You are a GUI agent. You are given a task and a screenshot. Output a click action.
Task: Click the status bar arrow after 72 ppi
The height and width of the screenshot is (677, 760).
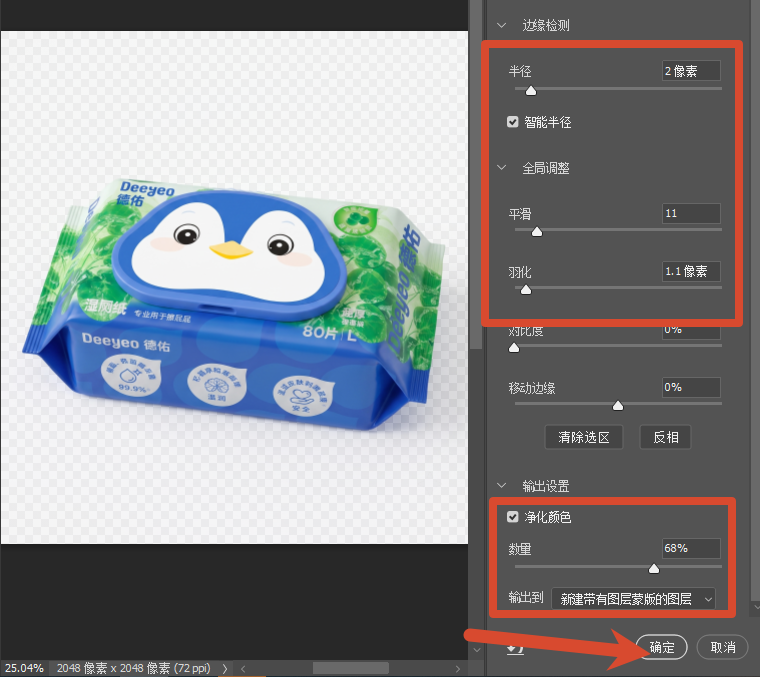click(224, 668)
